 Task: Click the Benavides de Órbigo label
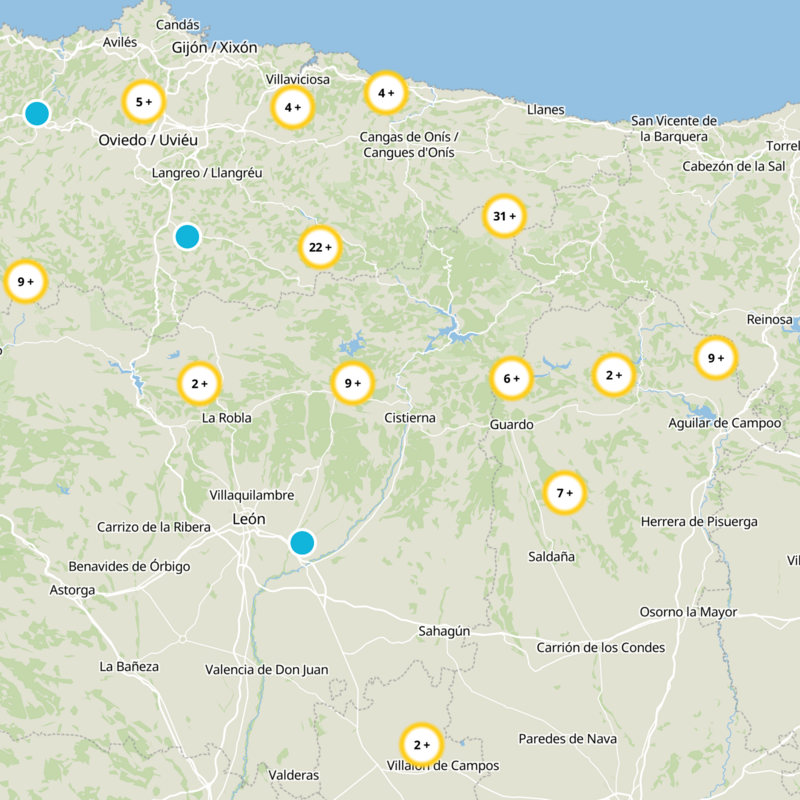pos(130,566)
